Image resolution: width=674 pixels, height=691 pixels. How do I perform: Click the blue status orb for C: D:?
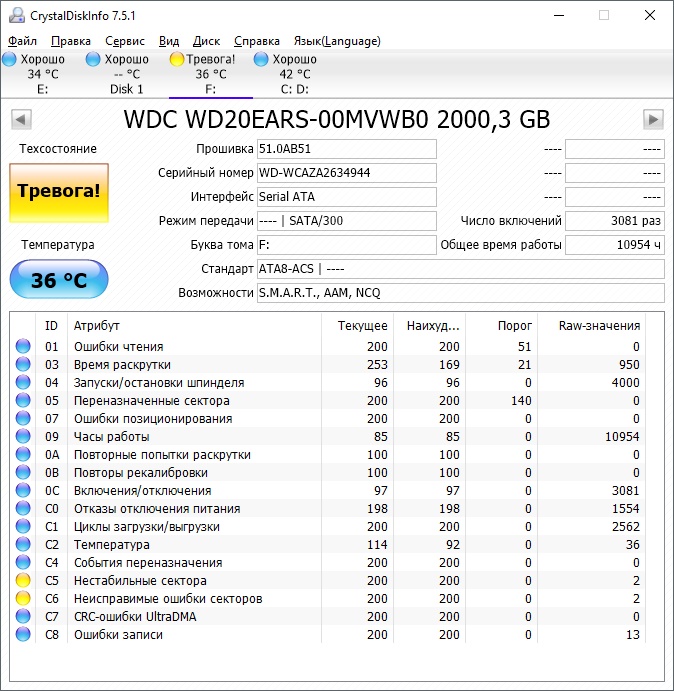[x=261, y=59]
